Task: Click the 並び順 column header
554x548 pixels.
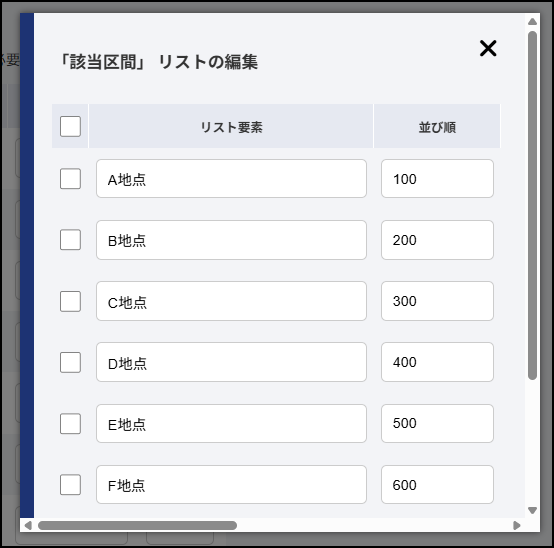Action: (x=437, y=126)
